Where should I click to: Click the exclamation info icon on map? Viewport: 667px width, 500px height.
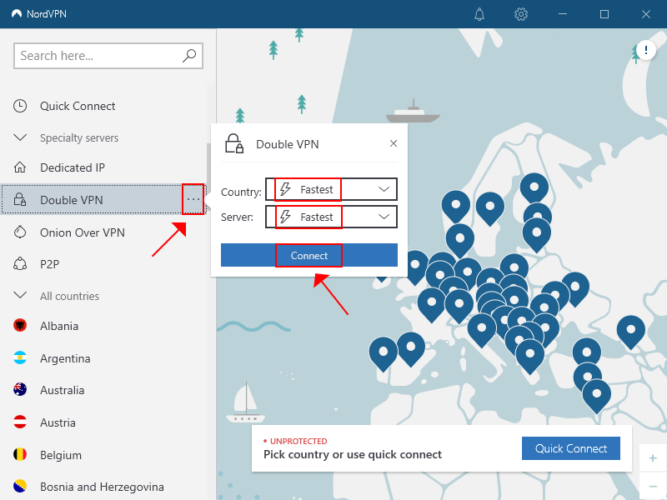coord(646,51)
